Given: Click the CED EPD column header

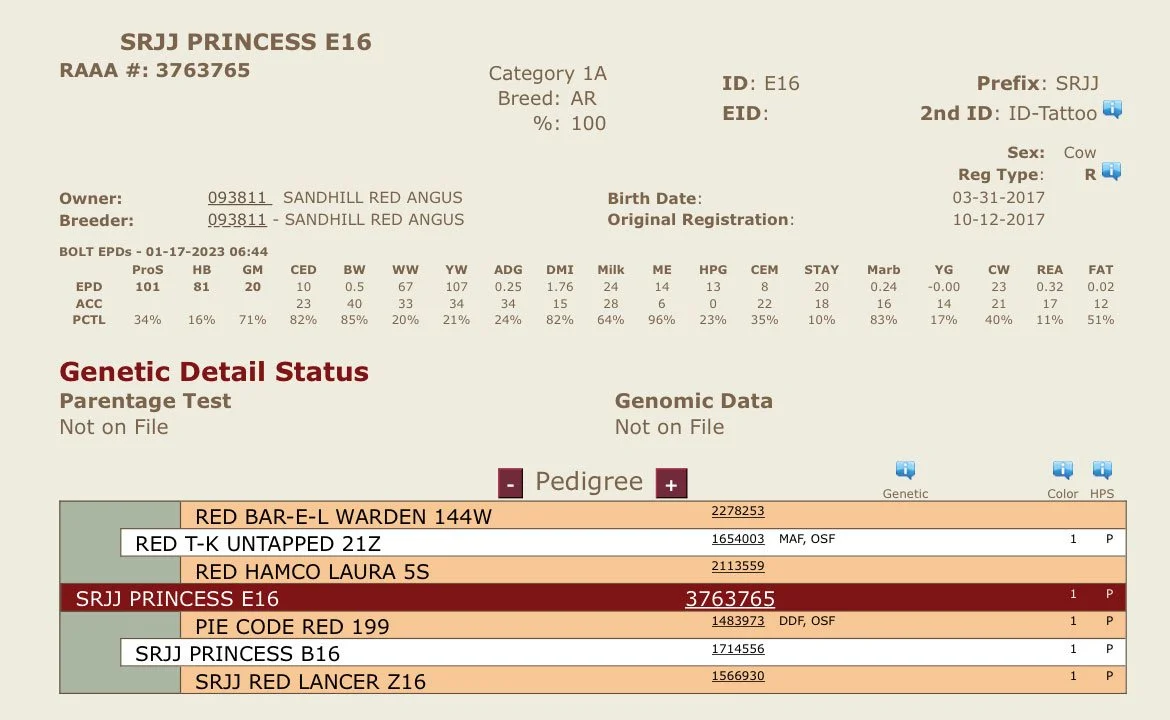Looking at the screenshot, I should tap(304, 269).
